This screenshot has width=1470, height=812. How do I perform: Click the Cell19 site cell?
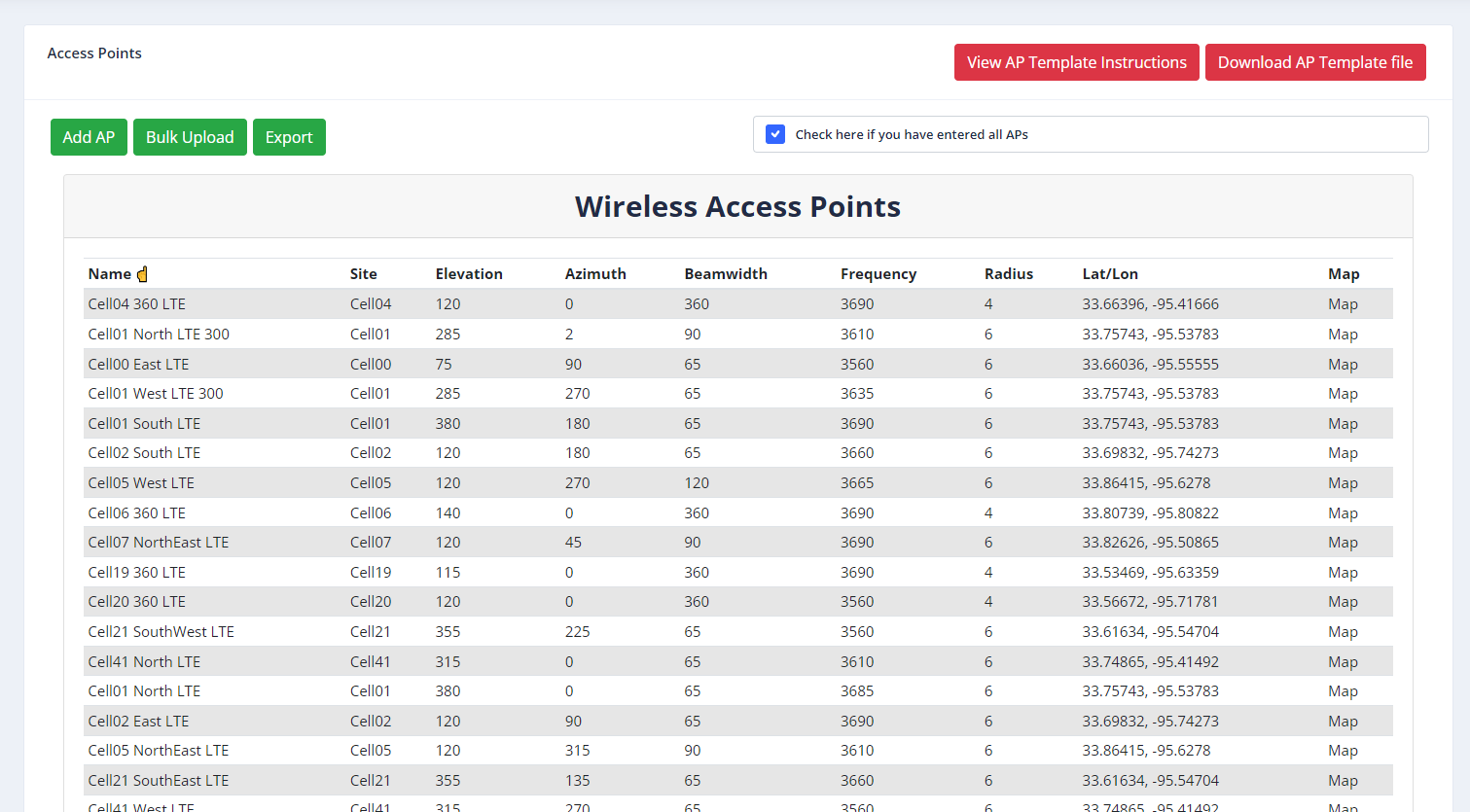click(x=371, y=573)
